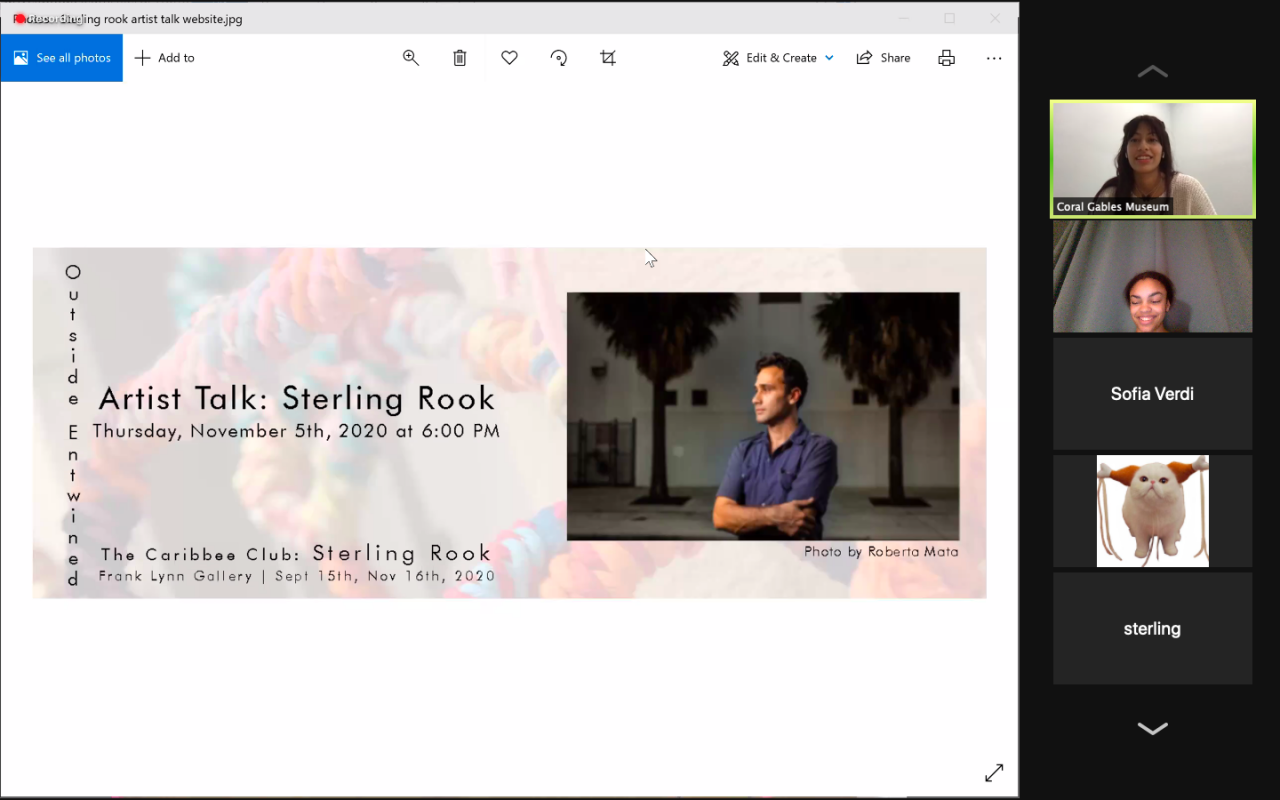This screenshot has width=1280, height=800.
Task: Maximize the Photos window
Action: coord(949,18)
